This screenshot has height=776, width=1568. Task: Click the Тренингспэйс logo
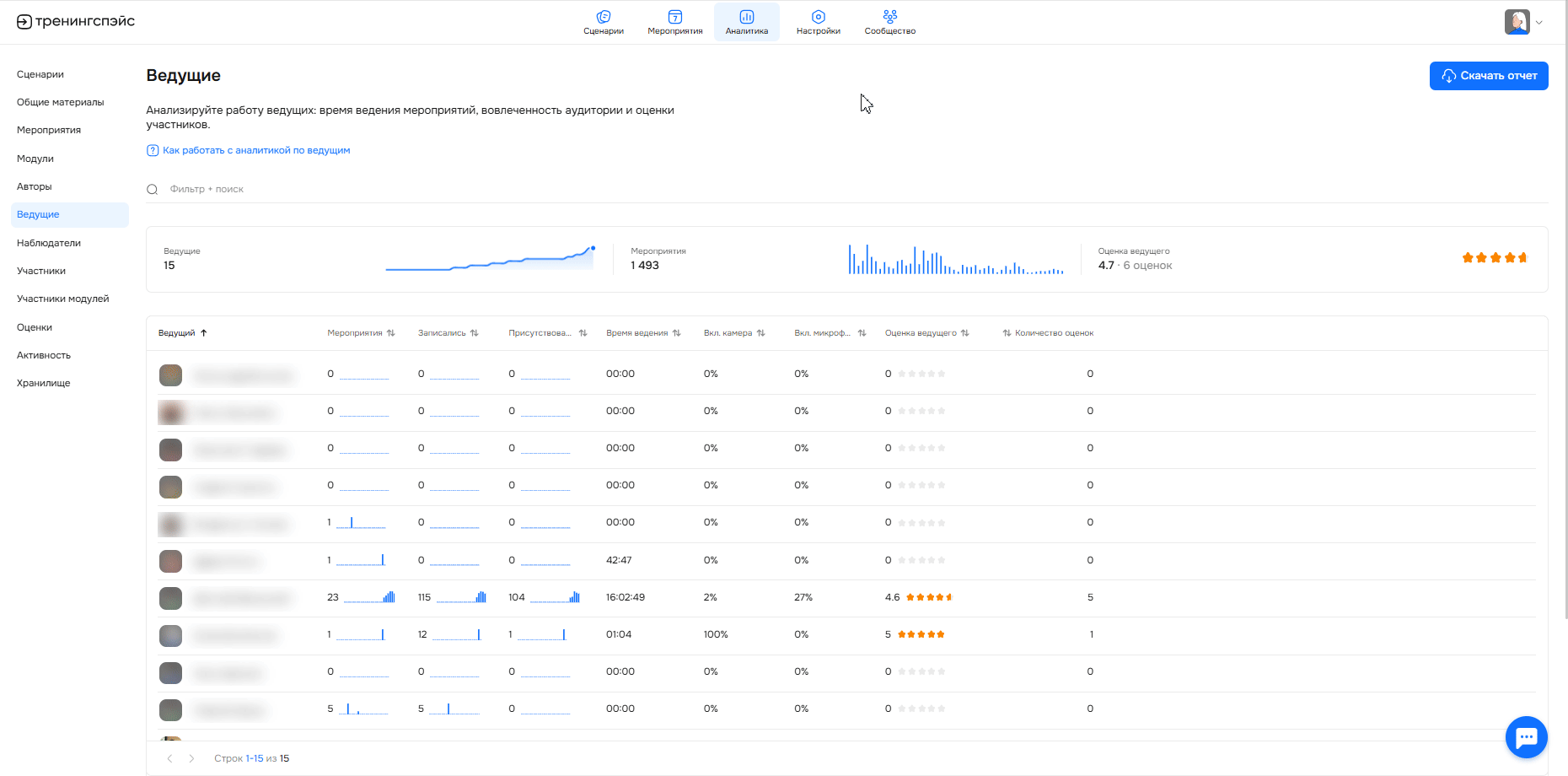tap(76, 22)
